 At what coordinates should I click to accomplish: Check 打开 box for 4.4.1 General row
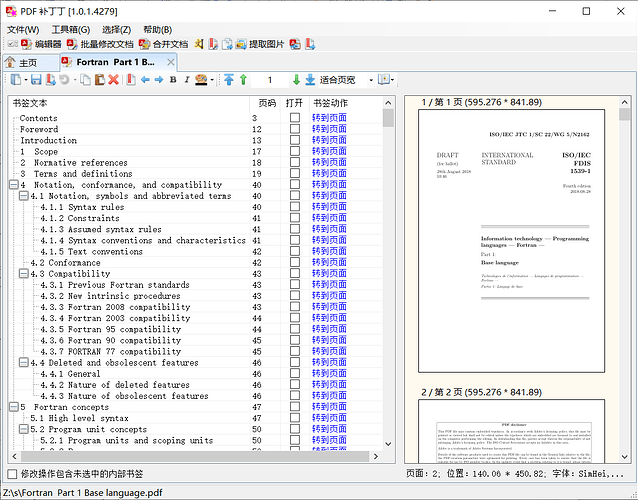295,373
